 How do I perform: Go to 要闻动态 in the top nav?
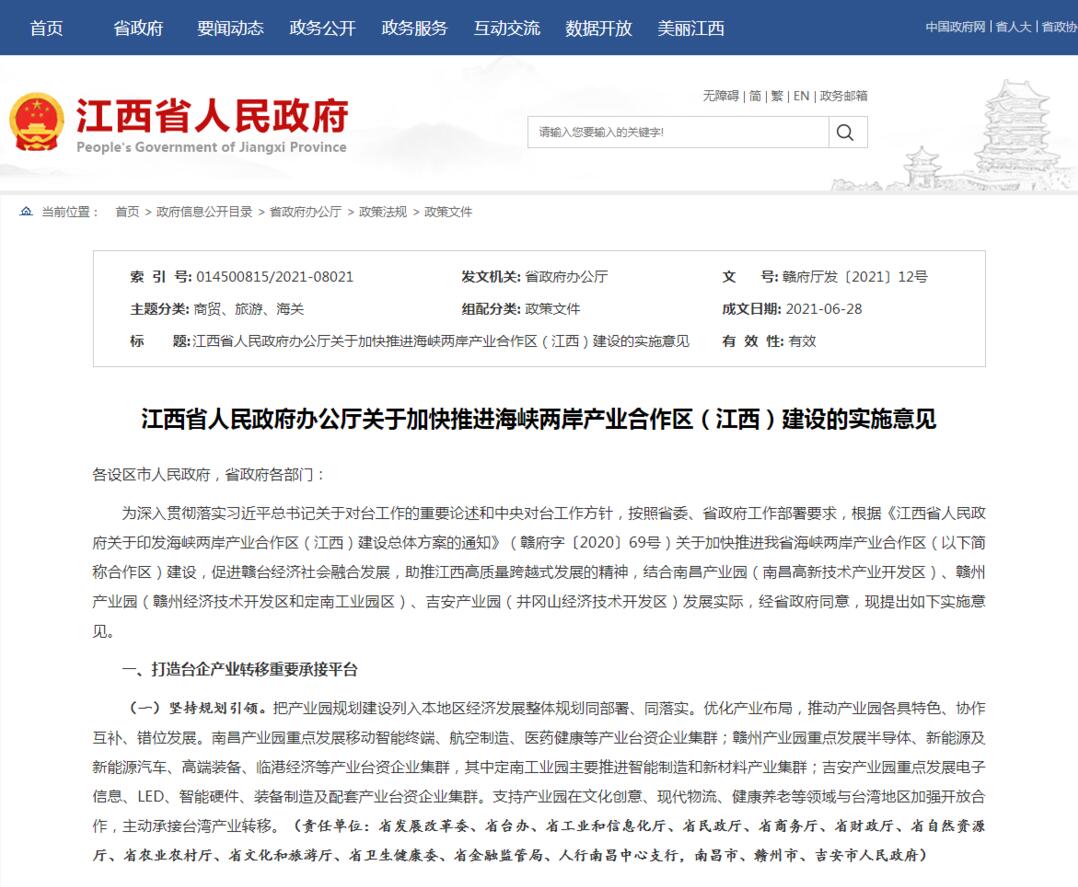point(230,28)
